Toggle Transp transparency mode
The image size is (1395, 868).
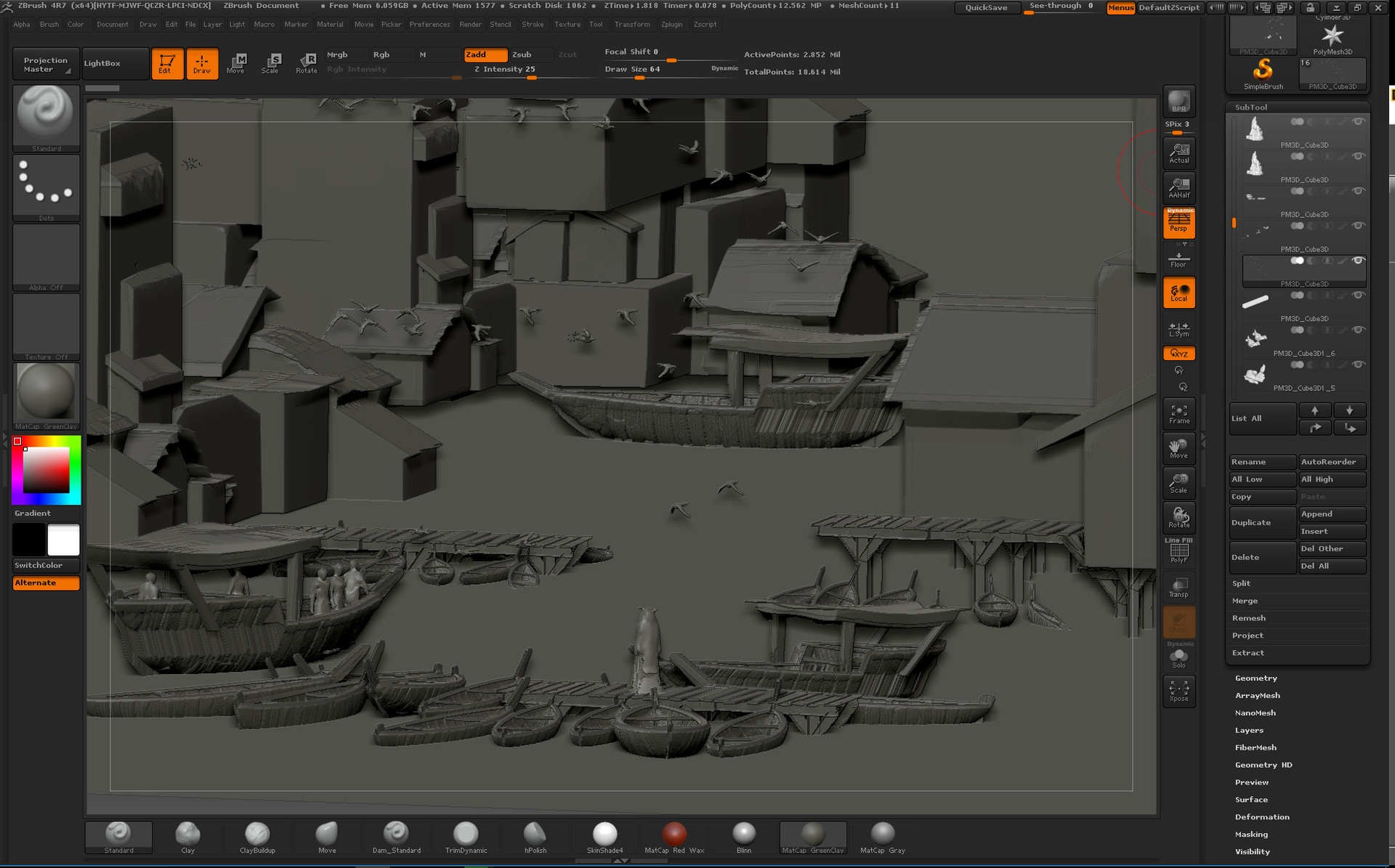click(1178, 588)
